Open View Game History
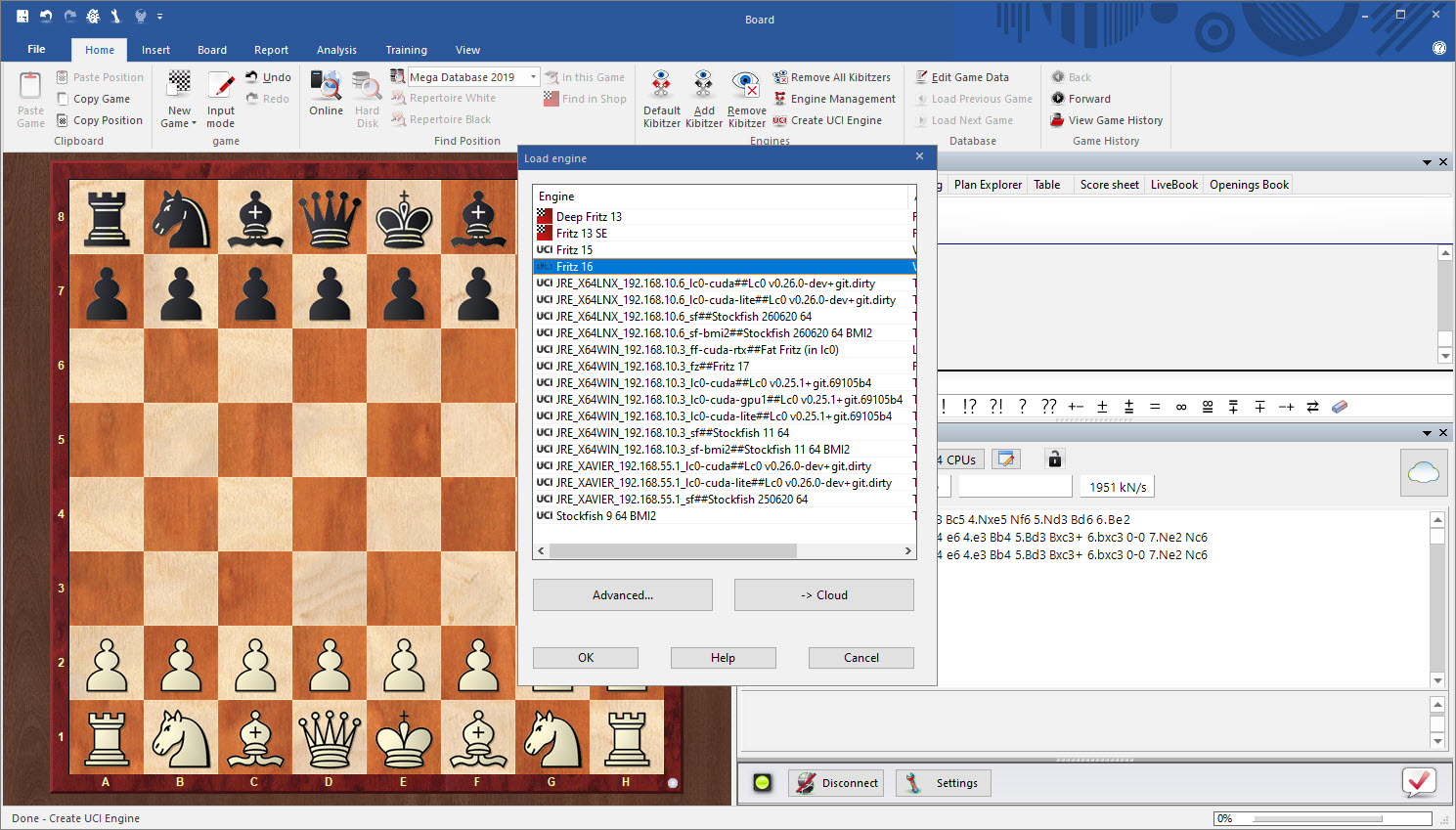1456x830 pixels. 1107,120
